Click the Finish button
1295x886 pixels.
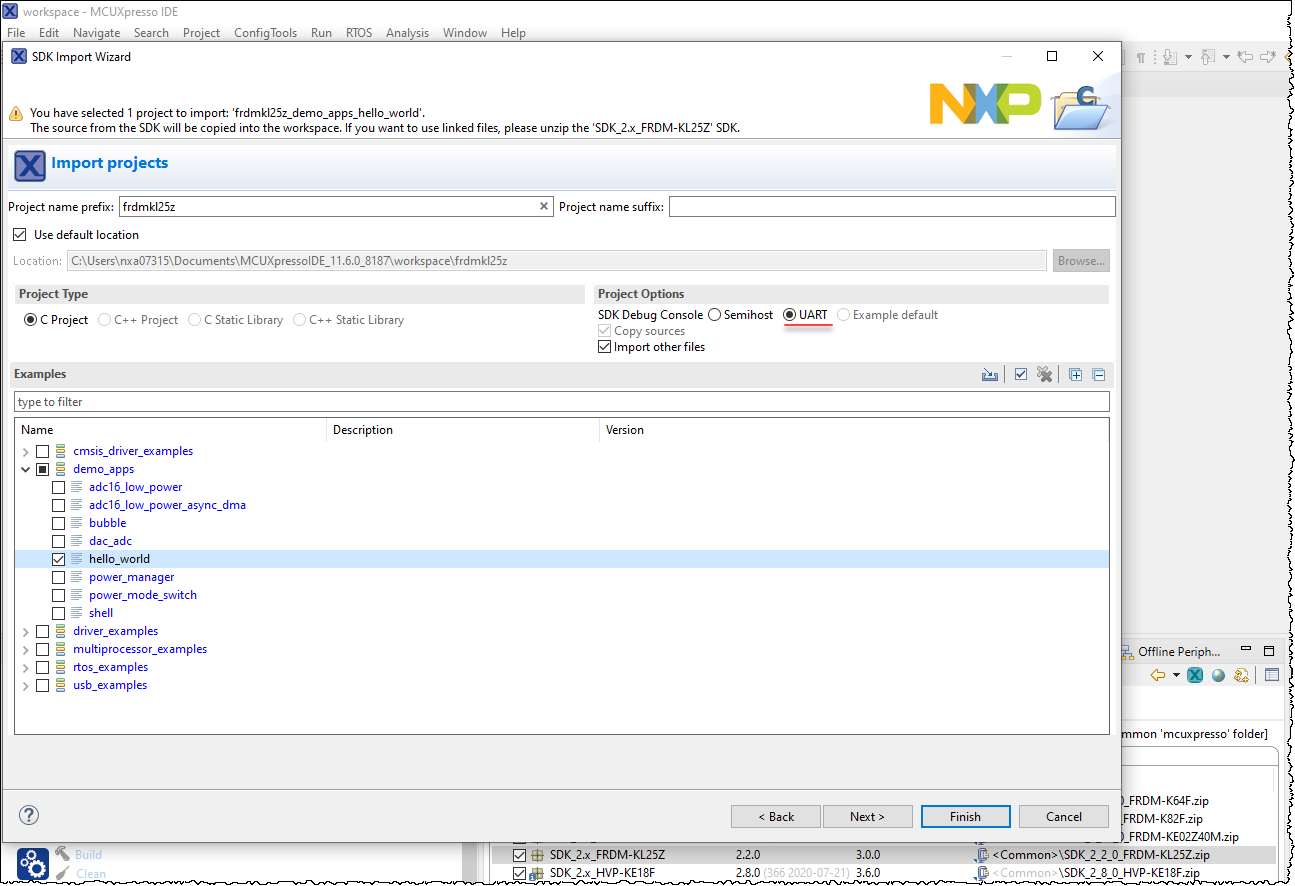965,817
